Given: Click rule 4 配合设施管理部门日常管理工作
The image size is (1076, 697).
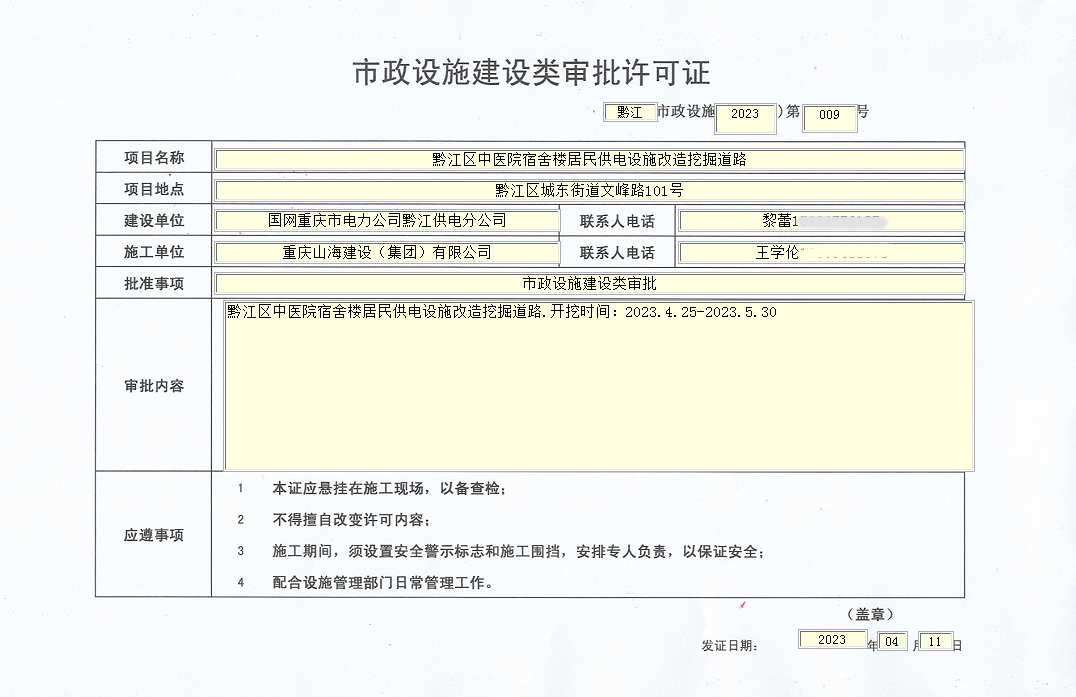Looking at the screenshot, I should point(383,583).
